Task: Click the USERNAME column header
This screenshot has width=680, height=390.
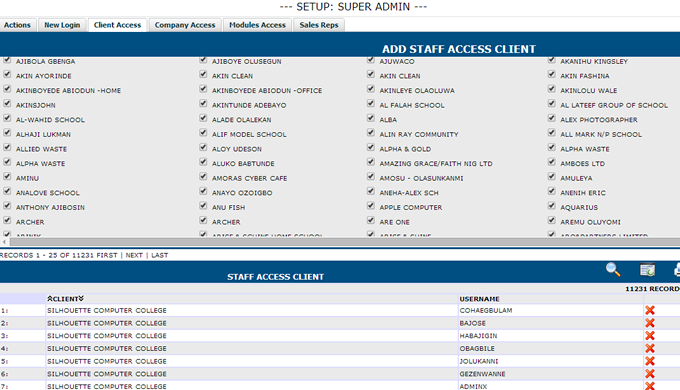Action: (480, 299)
